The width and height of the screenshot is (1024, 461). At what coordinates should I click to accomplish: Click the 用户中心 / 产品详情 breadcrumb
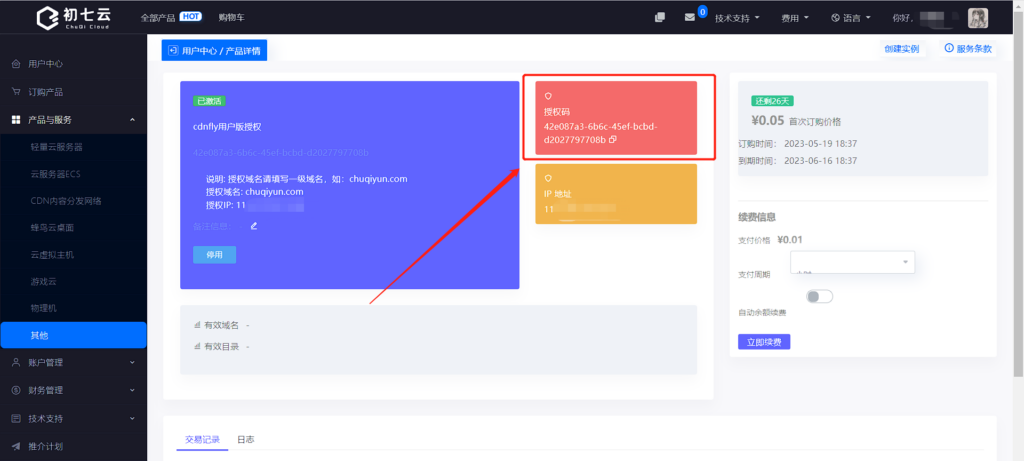(x=214, y=50)
